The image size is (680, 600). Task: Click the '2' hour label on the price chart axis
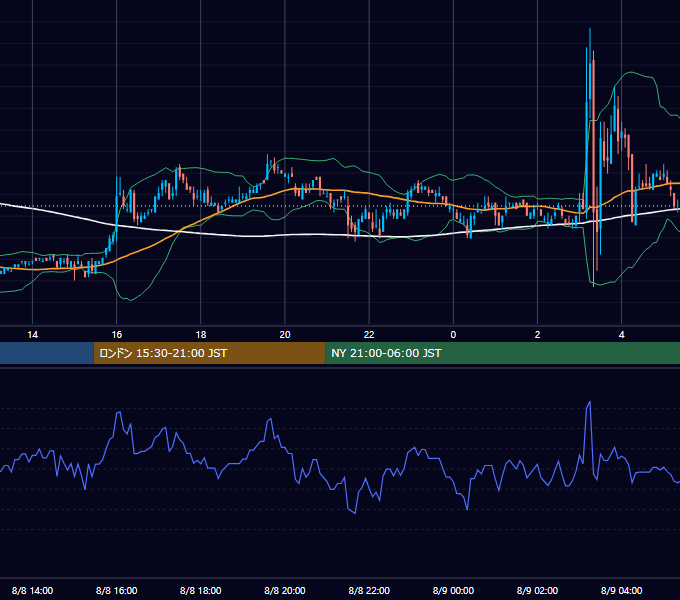537,335
